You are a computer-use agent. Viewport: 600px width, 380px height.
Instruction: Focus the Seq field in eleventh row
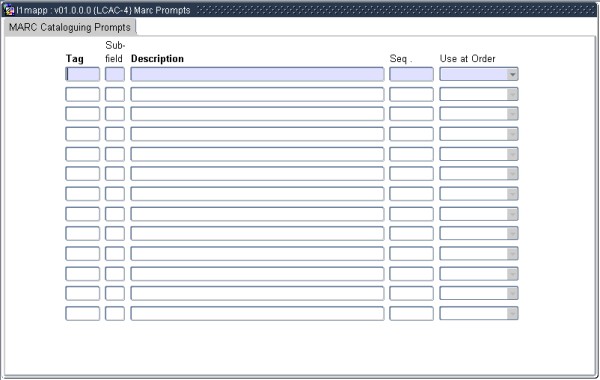tap(411, 274)
